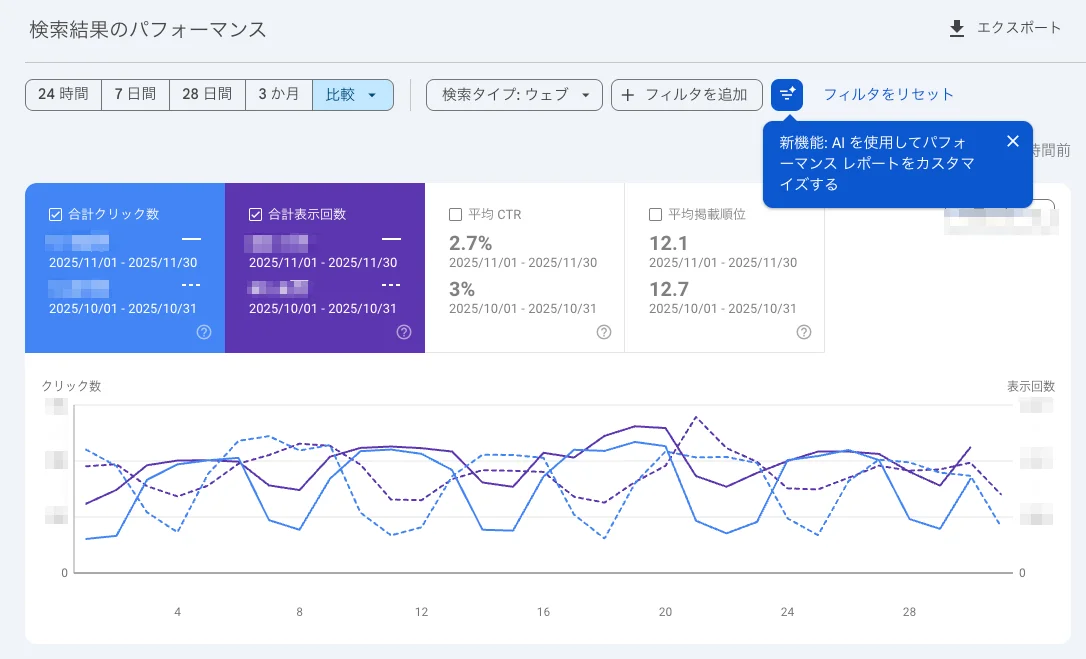Viewport: 1086px width, 659px height.
Task: Select the 7 日間 period button
Action: 135,95
